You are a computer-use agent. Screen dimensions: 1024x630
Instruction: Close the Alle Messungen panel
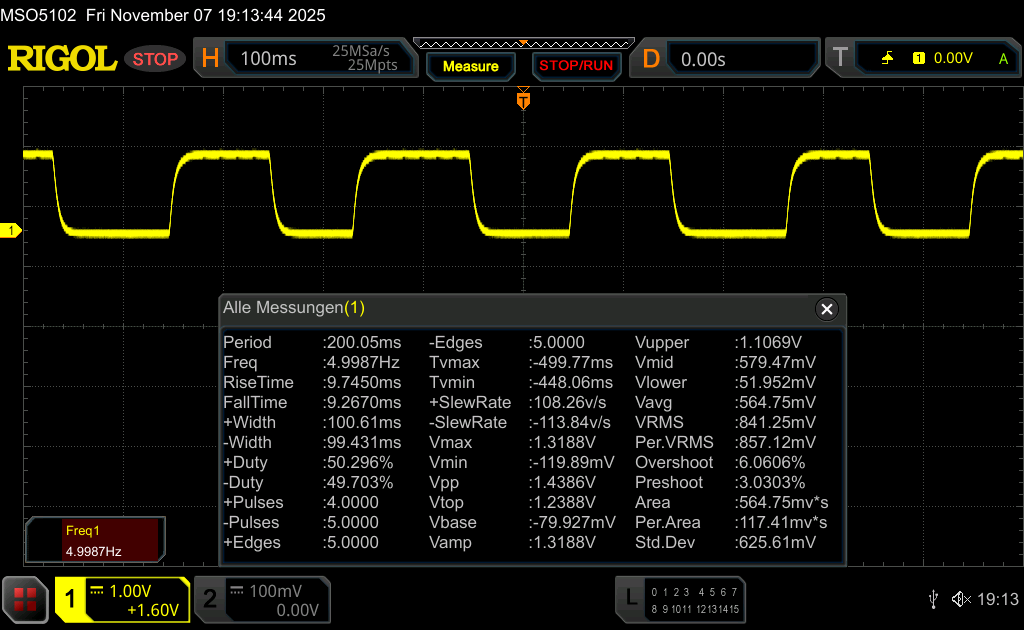pyautogui.click(x=826, y=309)
